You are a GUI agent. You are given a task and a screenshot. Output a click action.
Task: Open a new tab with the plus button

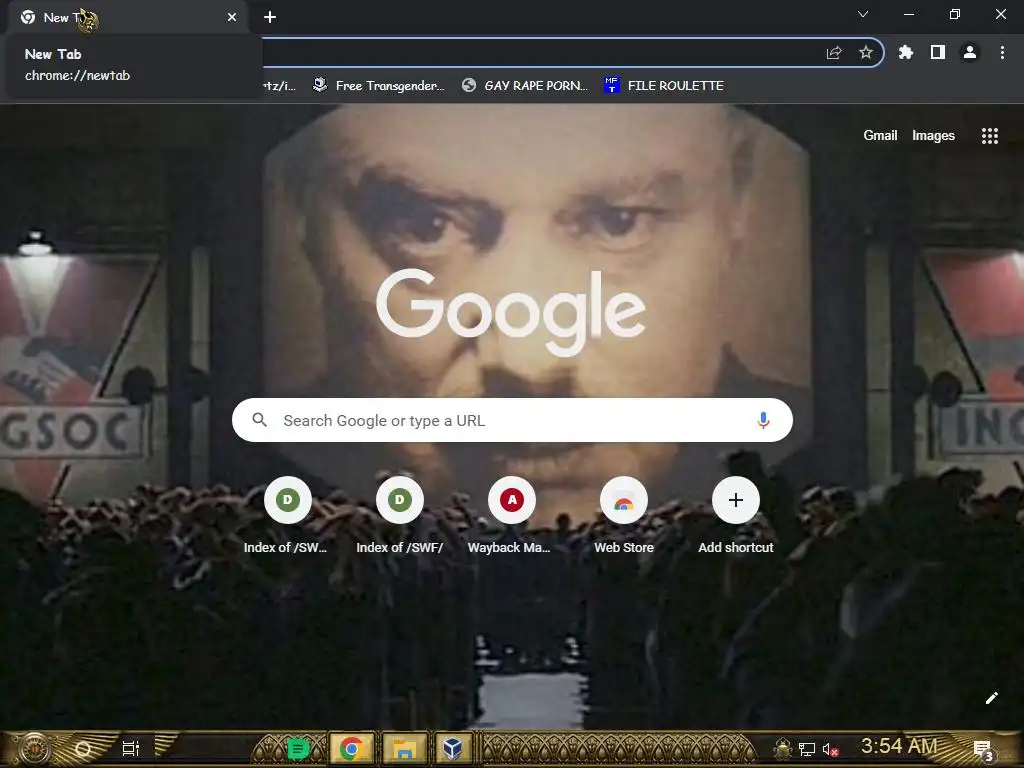click(x=270, y=17)
